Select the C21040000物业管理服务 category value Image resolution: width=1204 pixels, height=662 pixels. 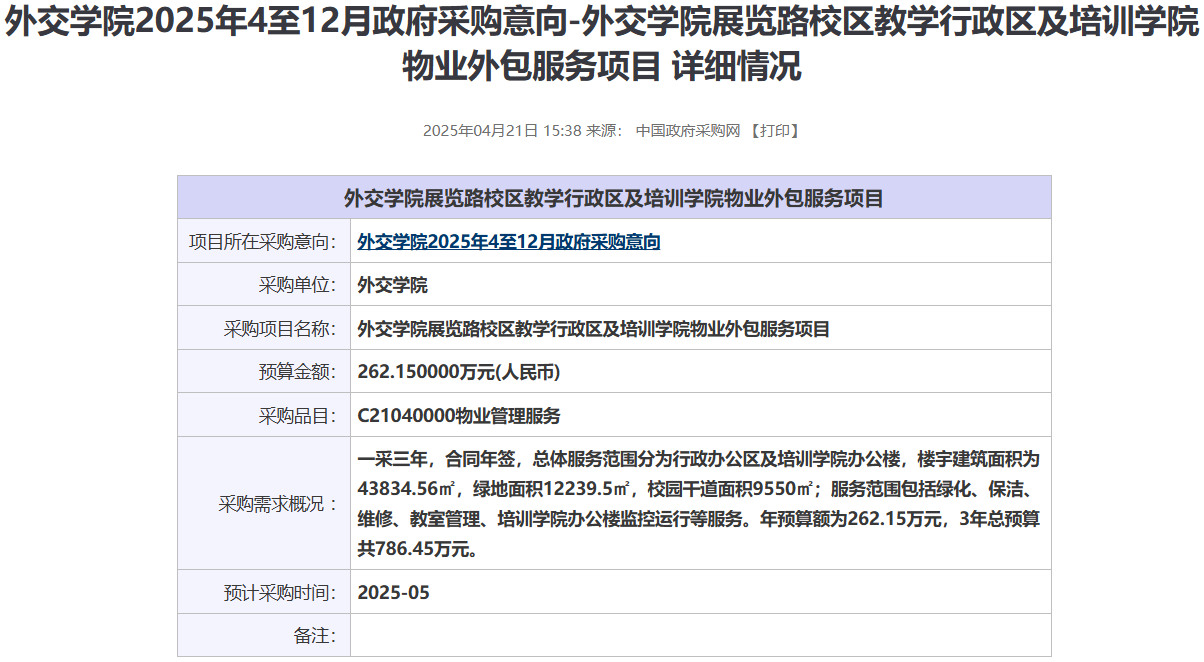[x=459, y=416]
